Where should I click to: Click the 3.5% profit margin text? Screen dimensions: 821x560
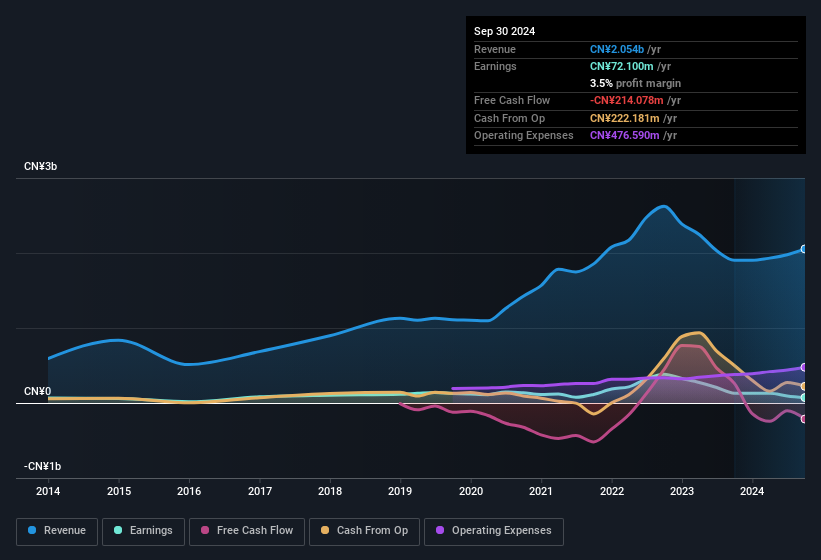pyautogui.click(x=635, y=83)
